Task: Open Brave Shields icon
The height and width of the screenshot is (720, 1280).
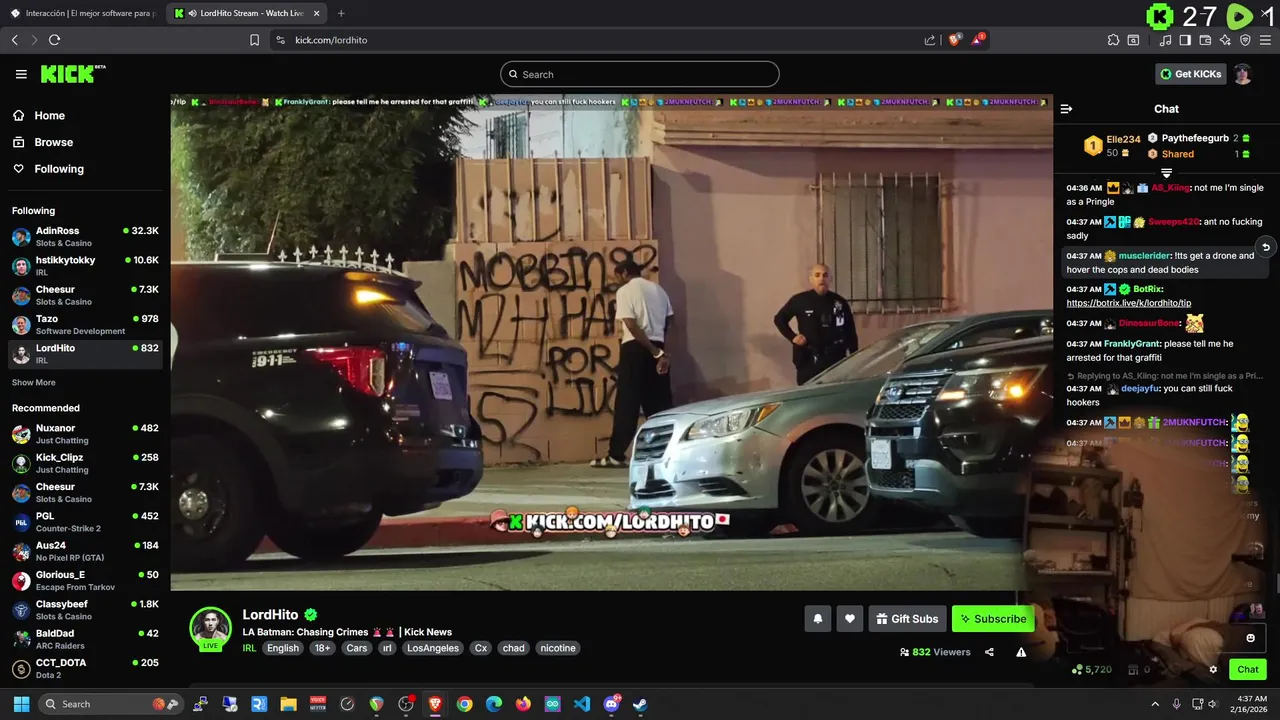Action: [954, 40]
